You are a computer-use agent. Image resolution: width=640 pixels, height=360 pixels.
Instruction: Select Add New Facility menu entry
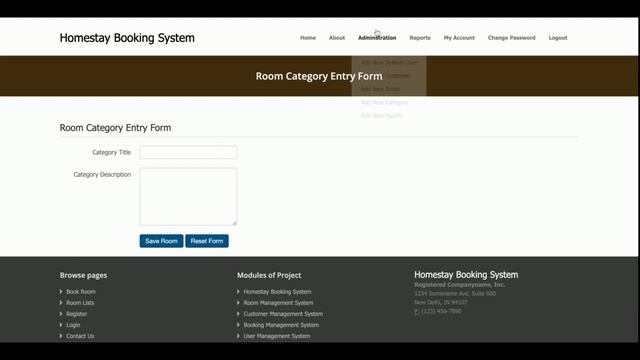(382, 116)
